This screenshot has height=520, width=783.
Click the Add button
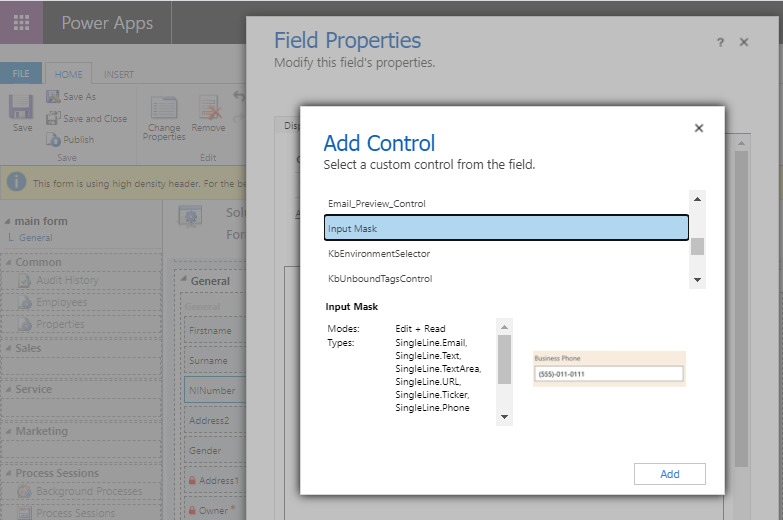pos(670,474)
